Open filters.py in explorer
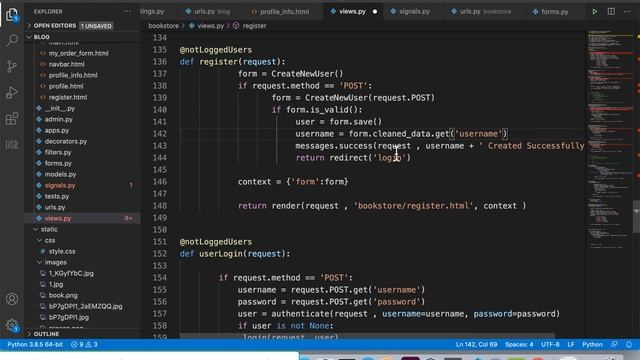640x360 pixels. pos(58,152)
